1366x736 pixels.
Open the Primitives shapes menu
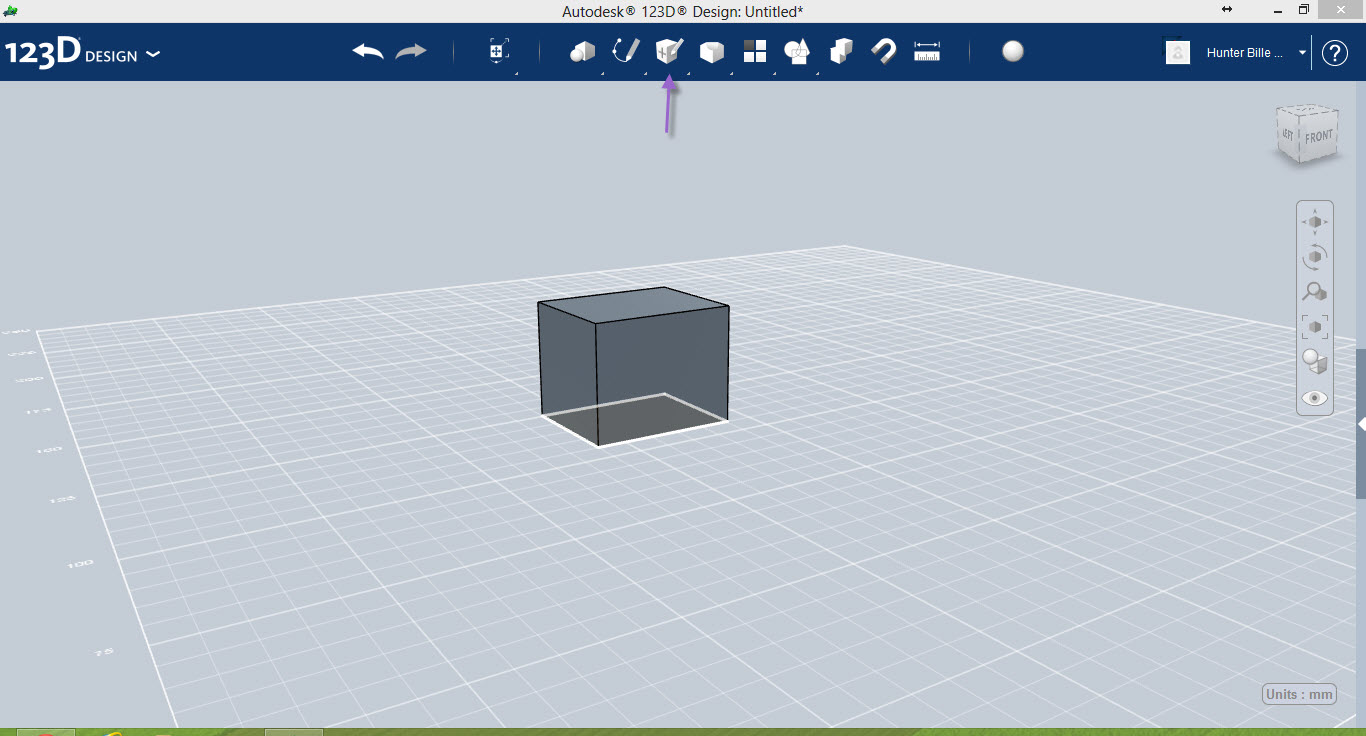[582, 52]
